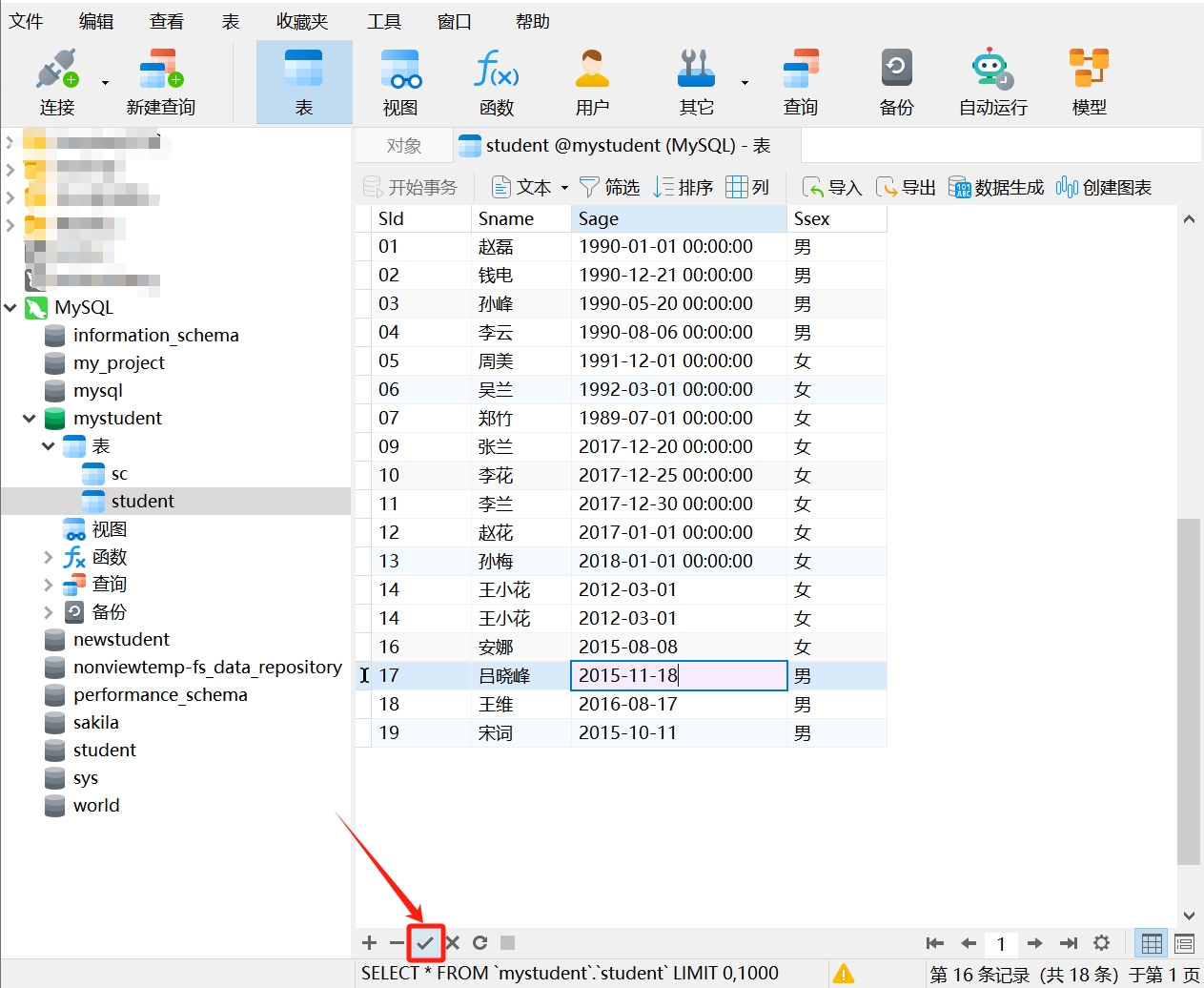Collapse the mystudent database node

pyautogui.click(x=30, y=419)
